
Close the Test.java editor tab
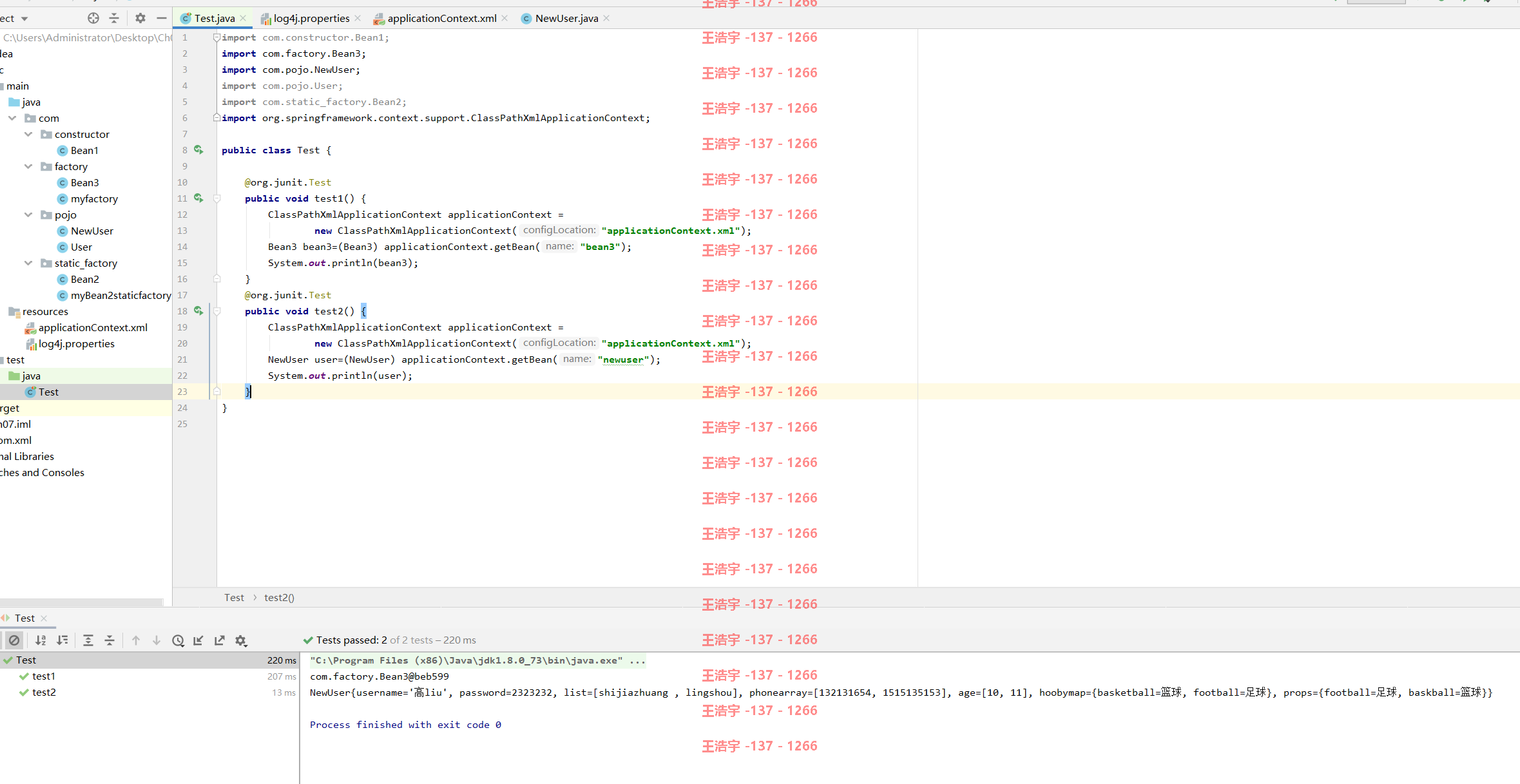coord(243,18)
